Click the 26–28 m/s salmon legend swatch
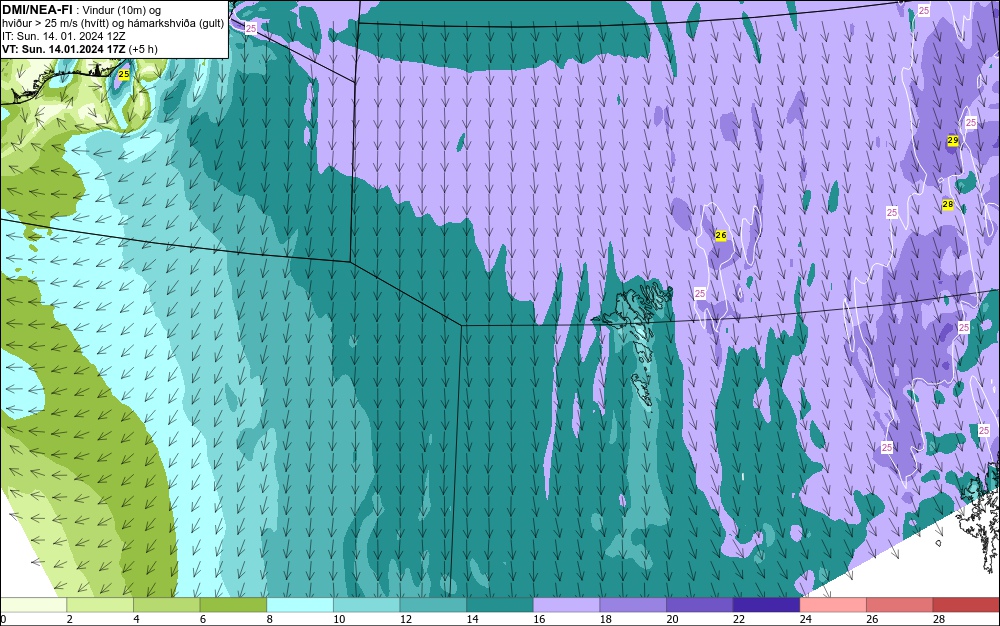 pyautogui.click(x=900, y=605)
